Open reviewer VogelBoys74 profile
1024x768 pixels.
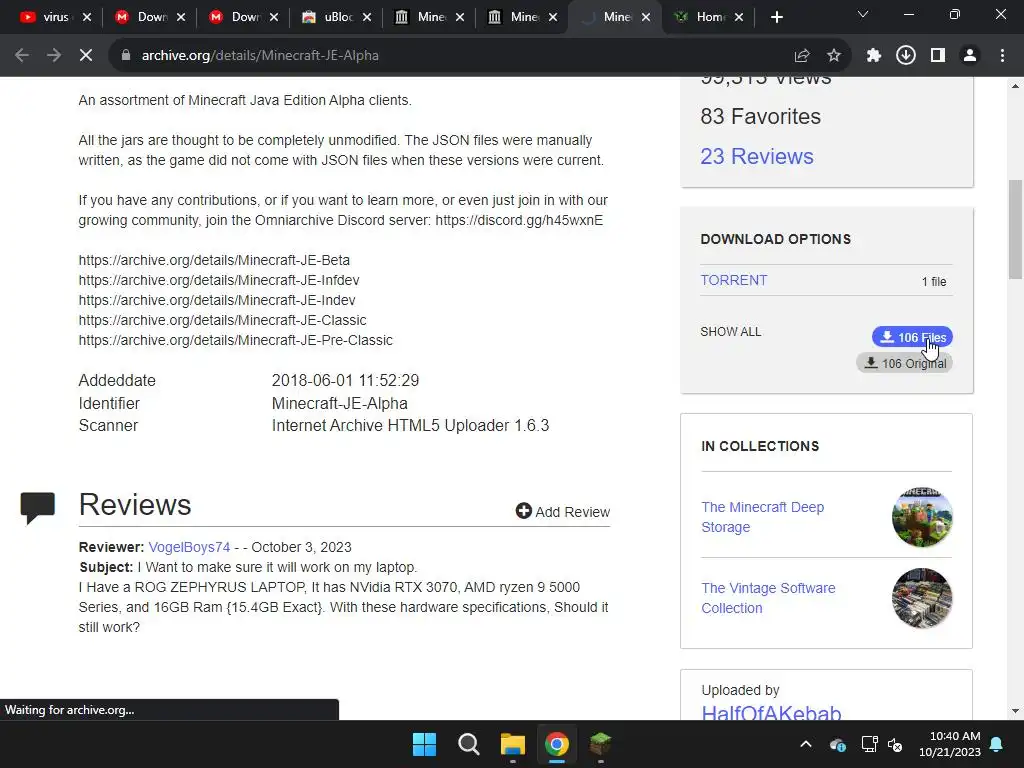pos(189,547)
